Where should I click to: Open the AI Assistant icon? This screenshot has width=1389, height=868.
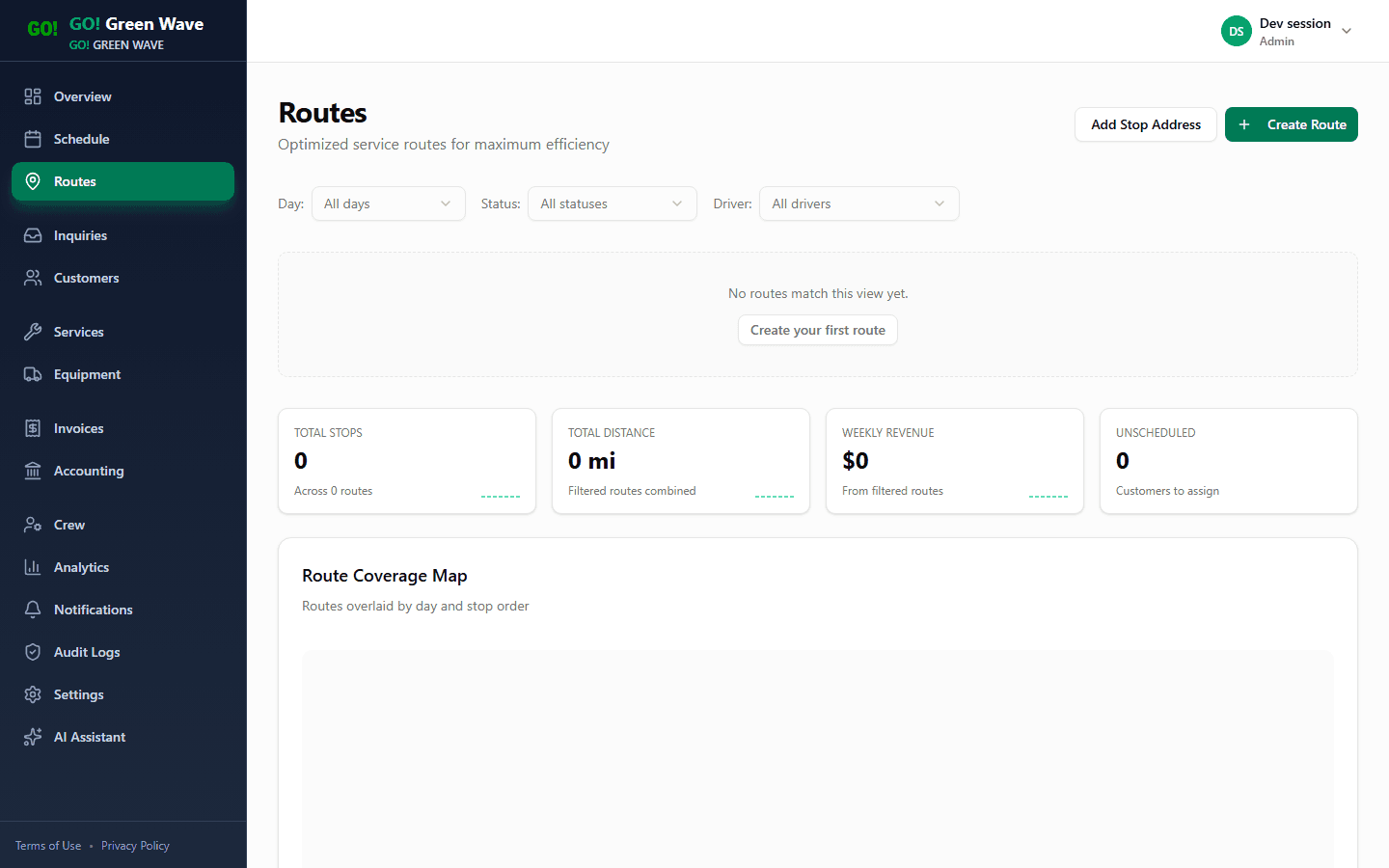33,737
